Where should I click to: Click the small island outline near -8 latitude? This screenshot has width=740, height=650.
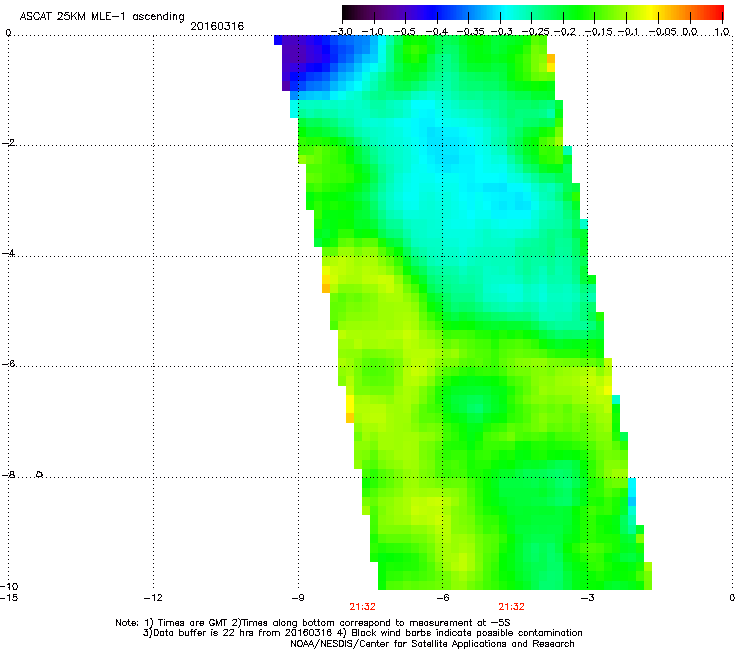click(x=40, y=474)
